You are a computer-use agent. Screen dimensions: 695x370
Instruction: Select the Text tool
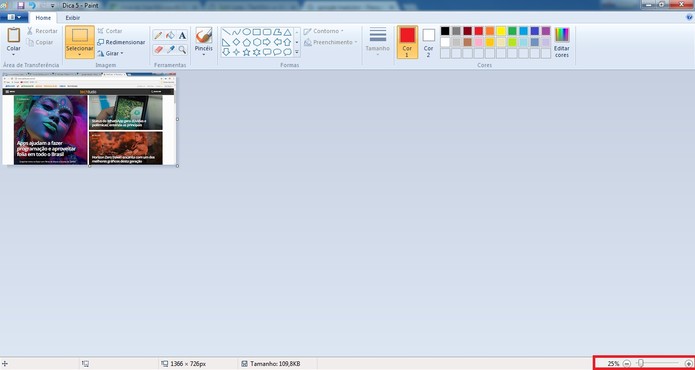click(182, 35)
